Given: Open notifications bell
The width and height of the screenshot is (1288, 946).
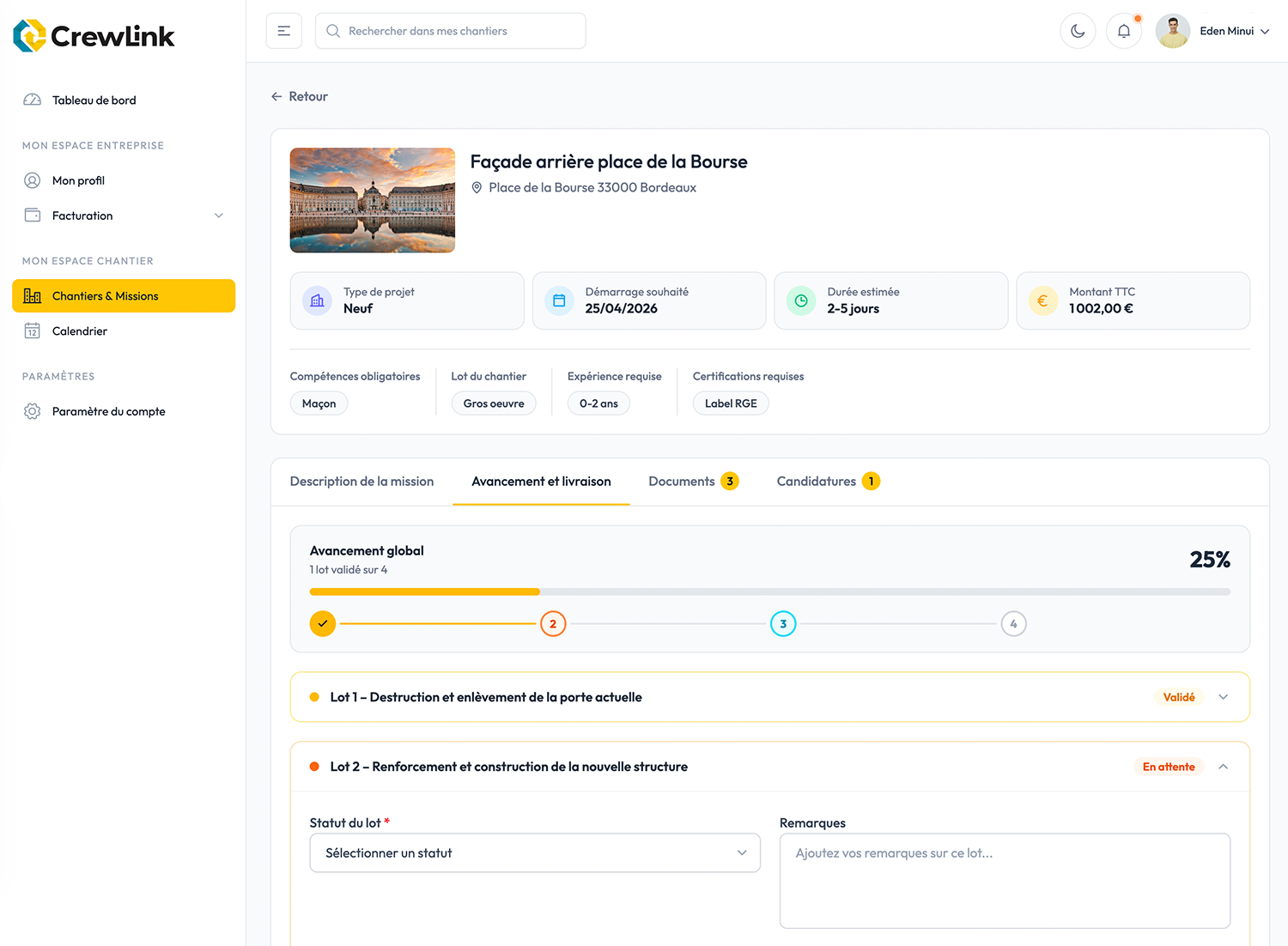Looking at the screenshot, I should (x=1124, y=31).
